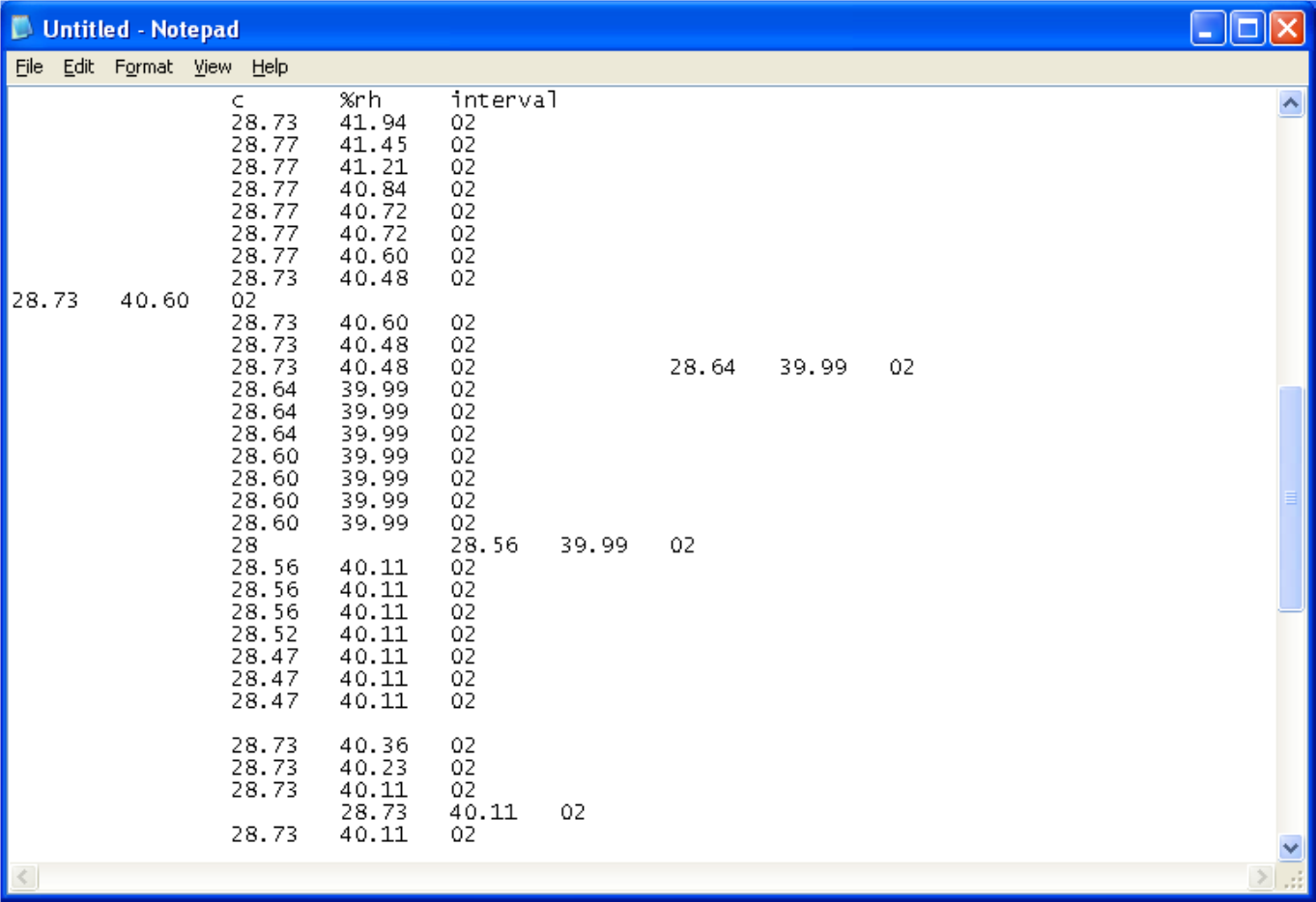Image resolution: width=1316 pixels, height=902 pixels.
Task: Click the Notepad icon in the title bar
Action: pos(23,28)
